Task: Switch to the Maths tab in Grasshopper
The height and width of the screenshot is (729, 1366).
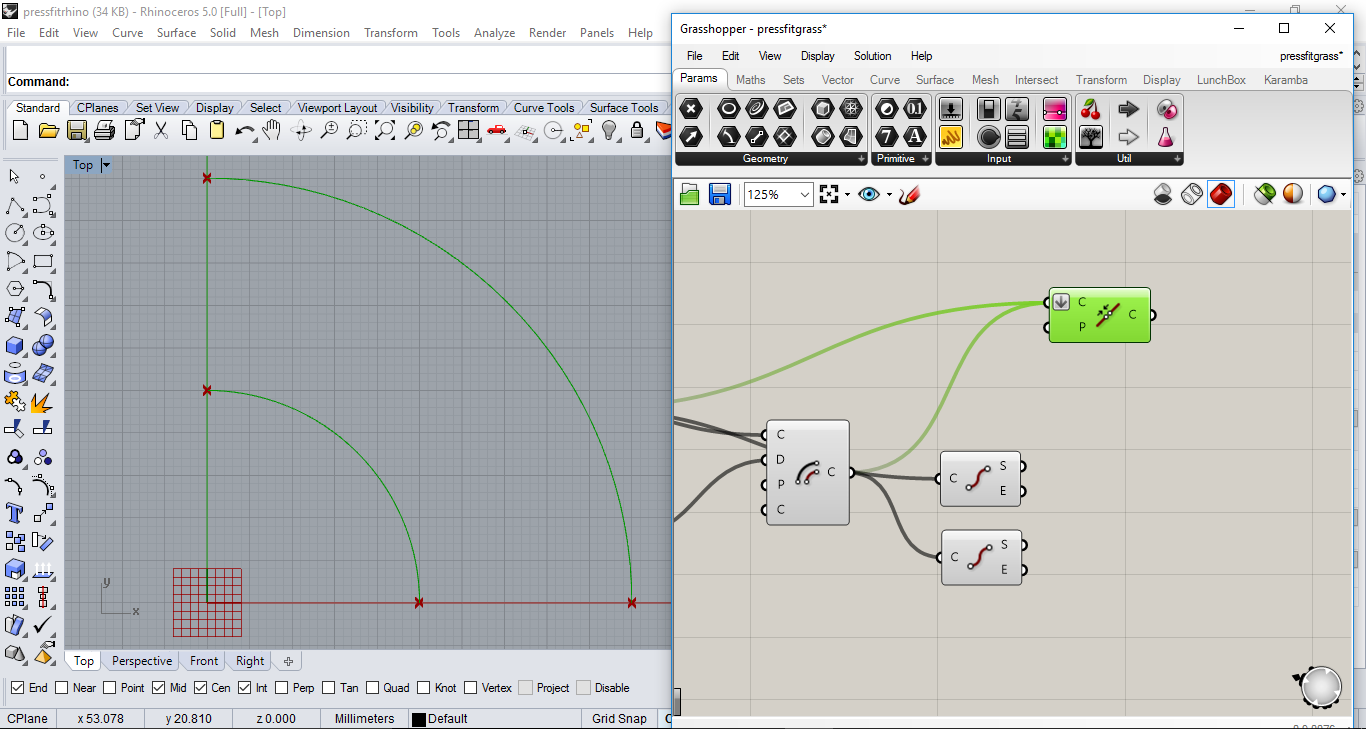Action: [750, 80]
